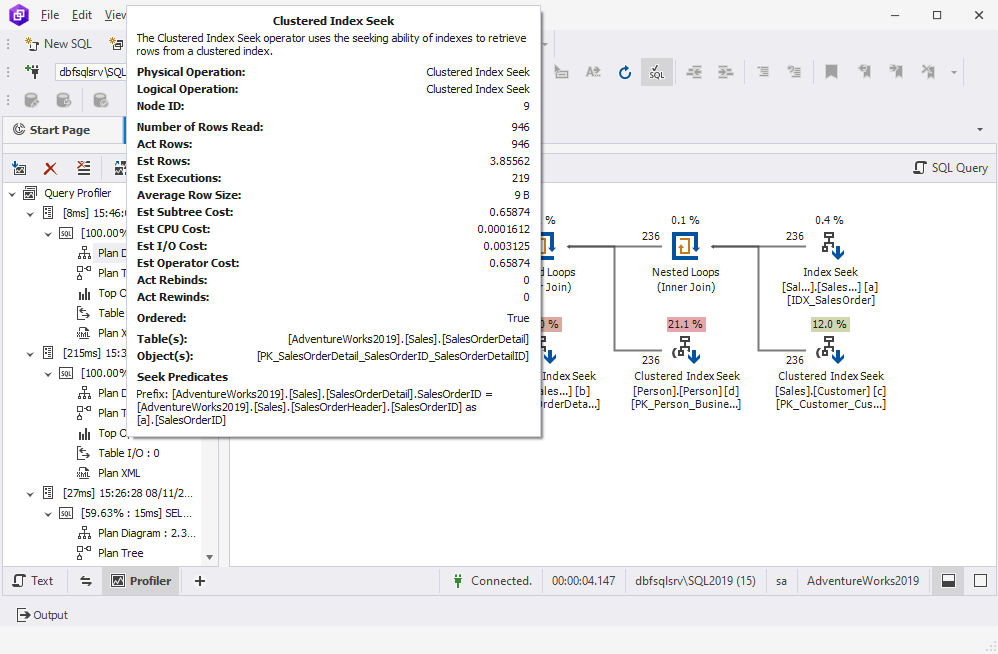Open the document tabs list dropdown arrow
This screenshot has width=998, height=654.
980,130
